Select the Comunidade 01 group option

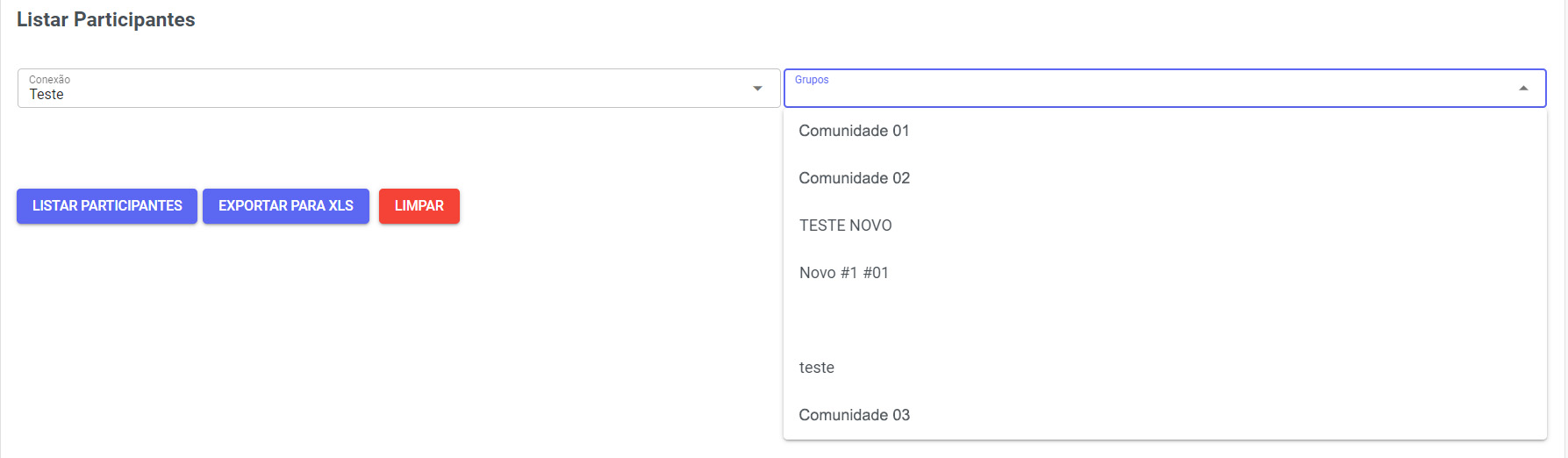(854, 131)
